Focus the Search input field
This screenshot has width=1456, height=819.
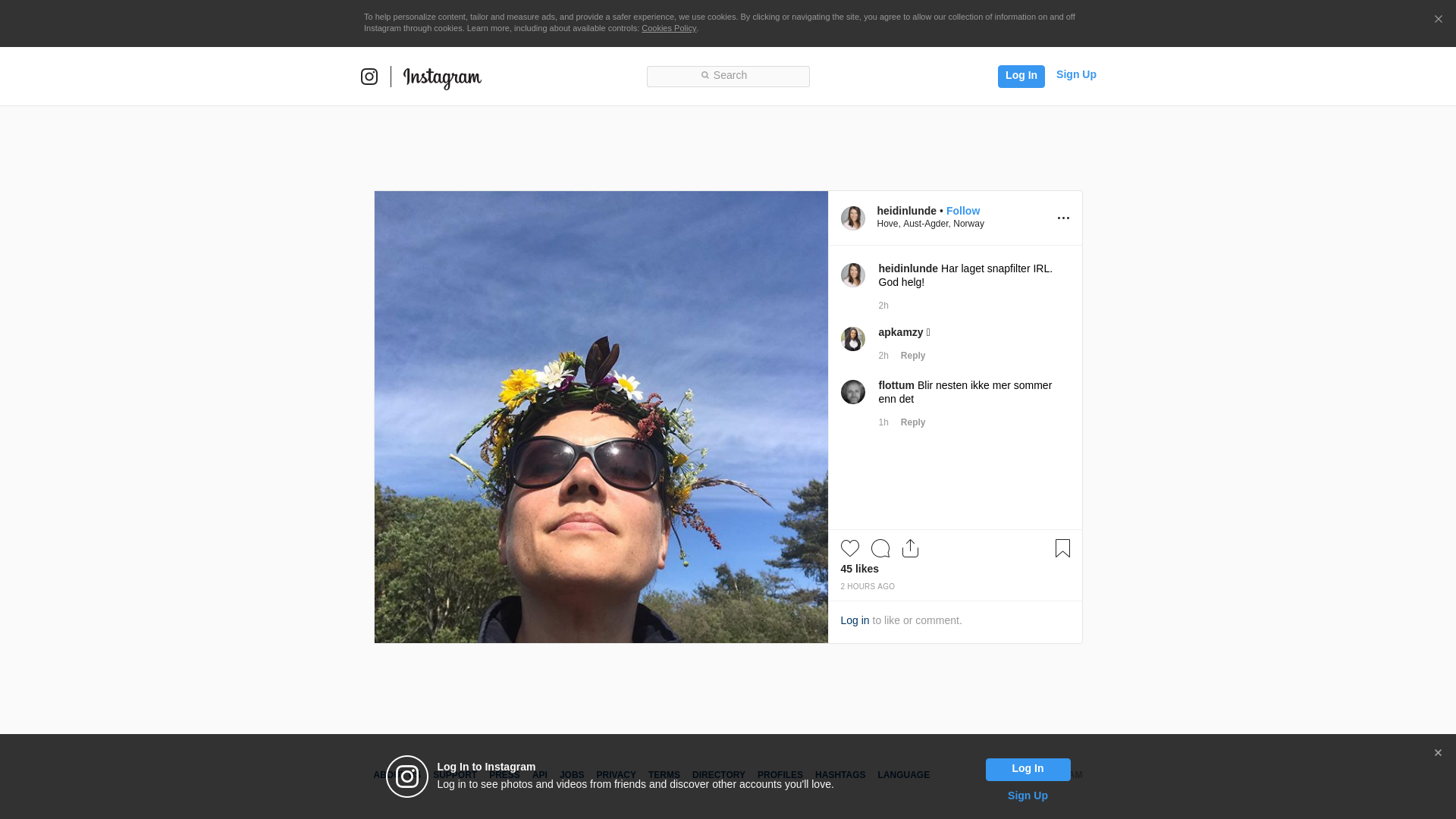click(728, 76)
